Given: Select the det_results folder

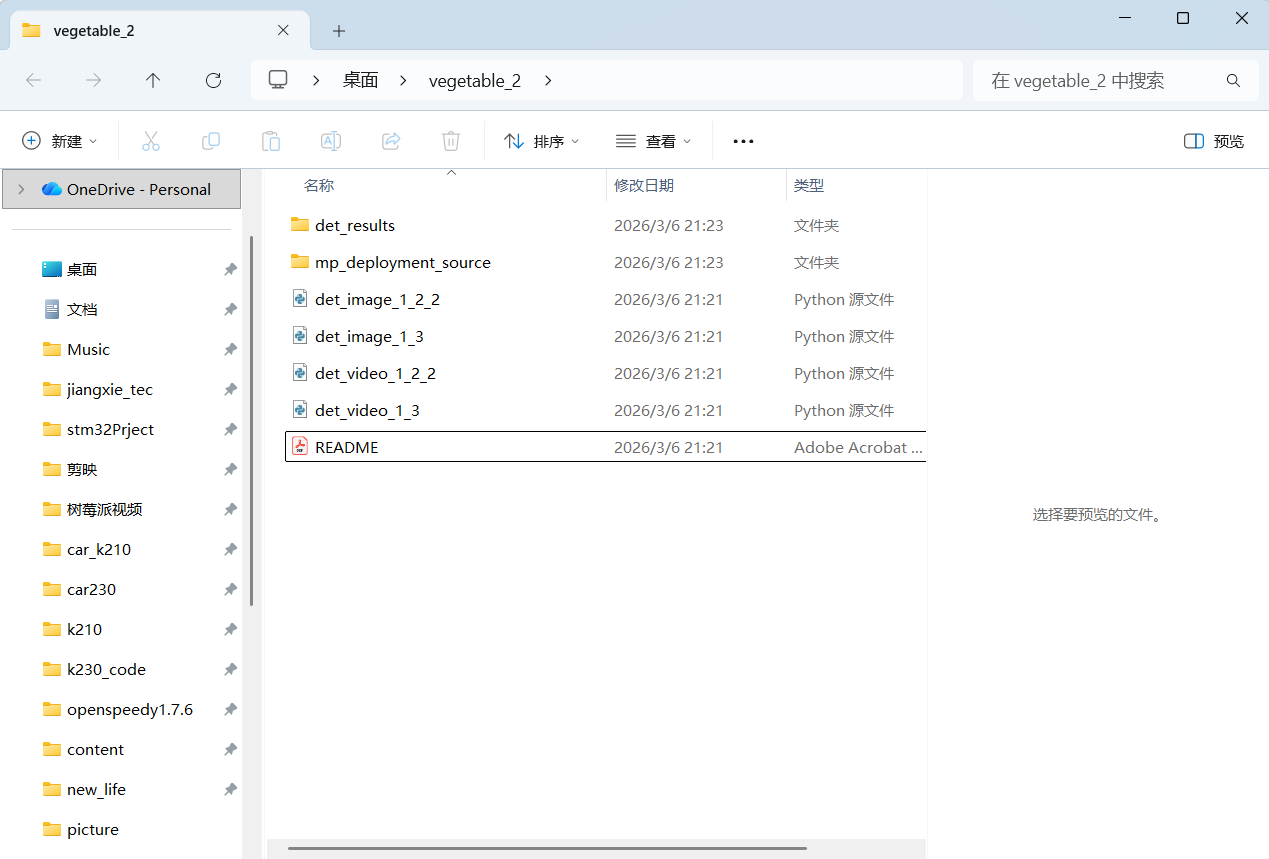Looking at the screenshot, I should 355,225.
